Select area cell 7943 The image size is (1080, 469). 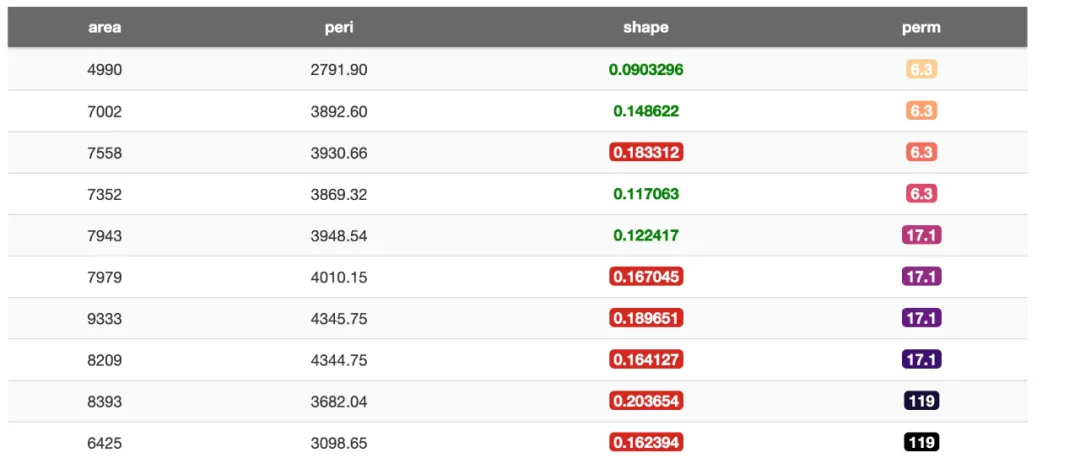point(105,236)
